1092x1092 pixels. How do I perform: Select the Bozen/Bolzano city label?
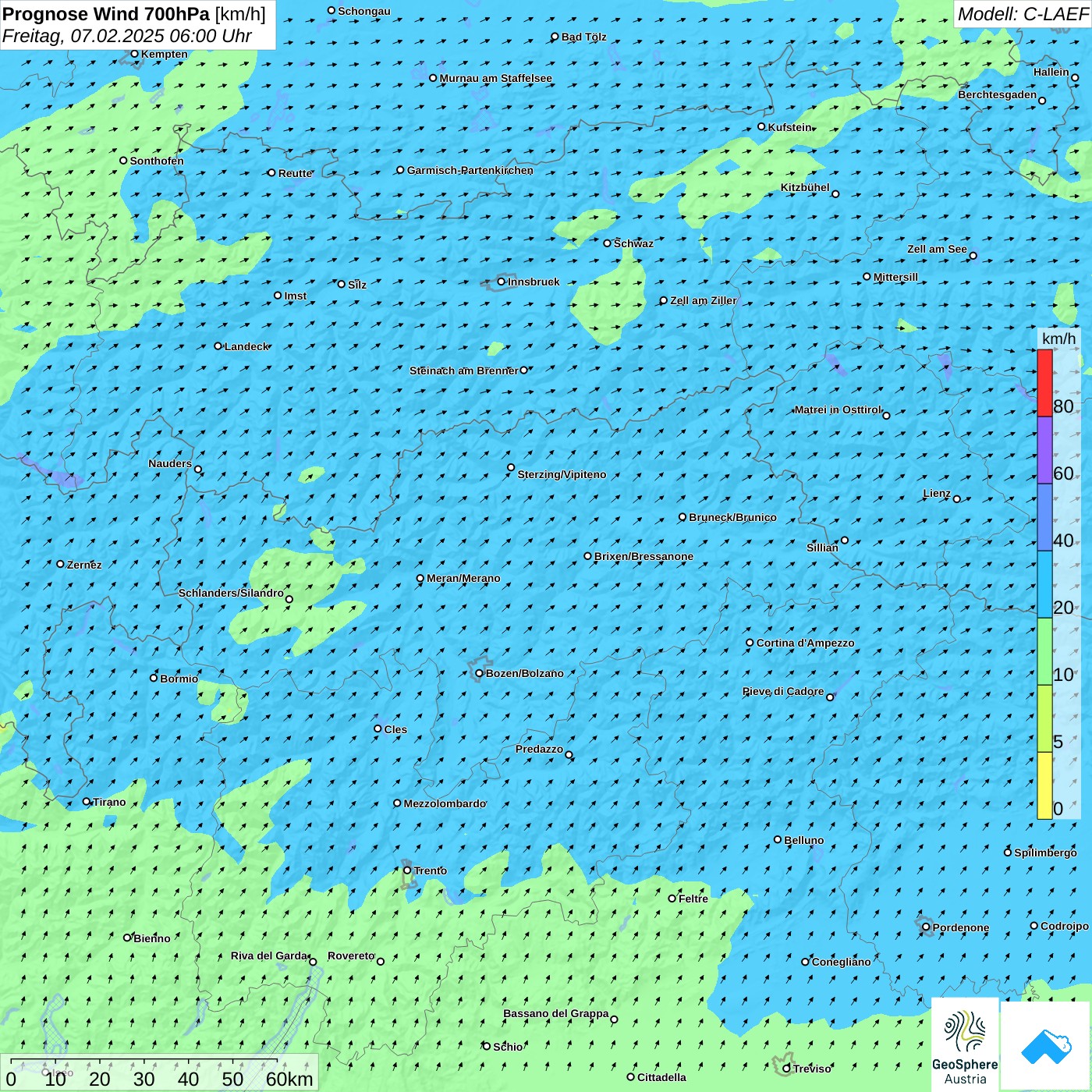tap(524, 673)
